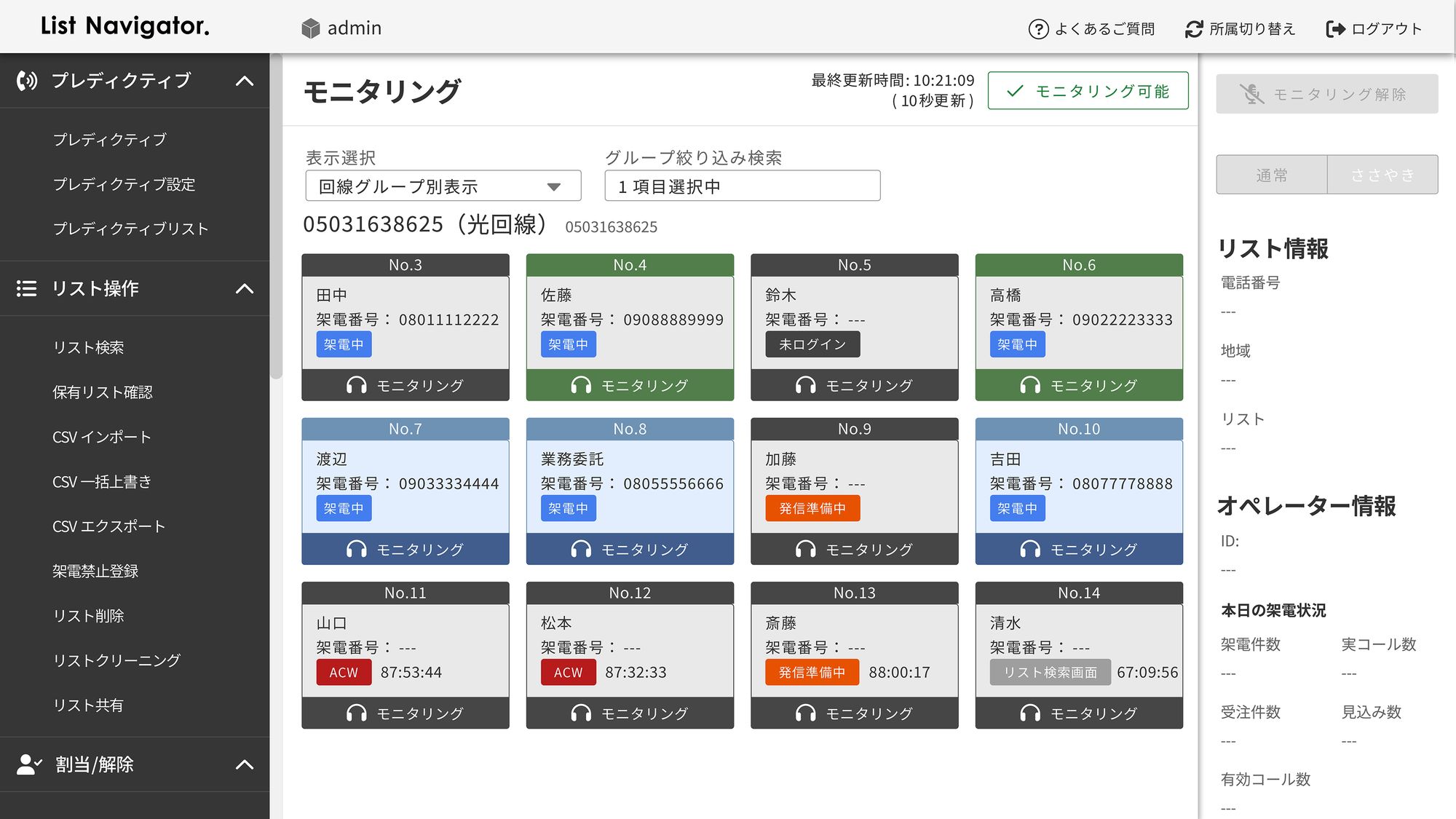Open リストクリーニング menu item
1456x819 pixels.
pos(116,660)
